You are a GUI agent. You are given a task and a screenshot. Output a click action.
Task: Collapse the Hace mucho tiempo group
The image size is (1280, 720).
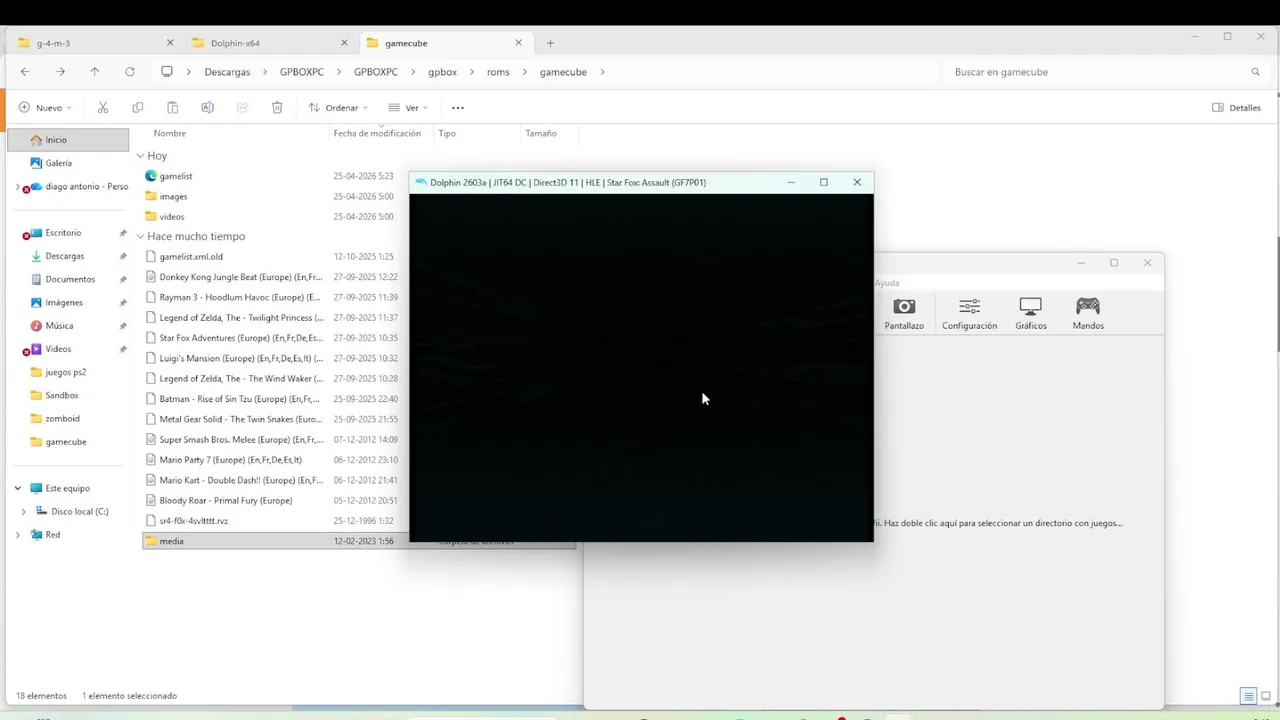pos(141,237)
